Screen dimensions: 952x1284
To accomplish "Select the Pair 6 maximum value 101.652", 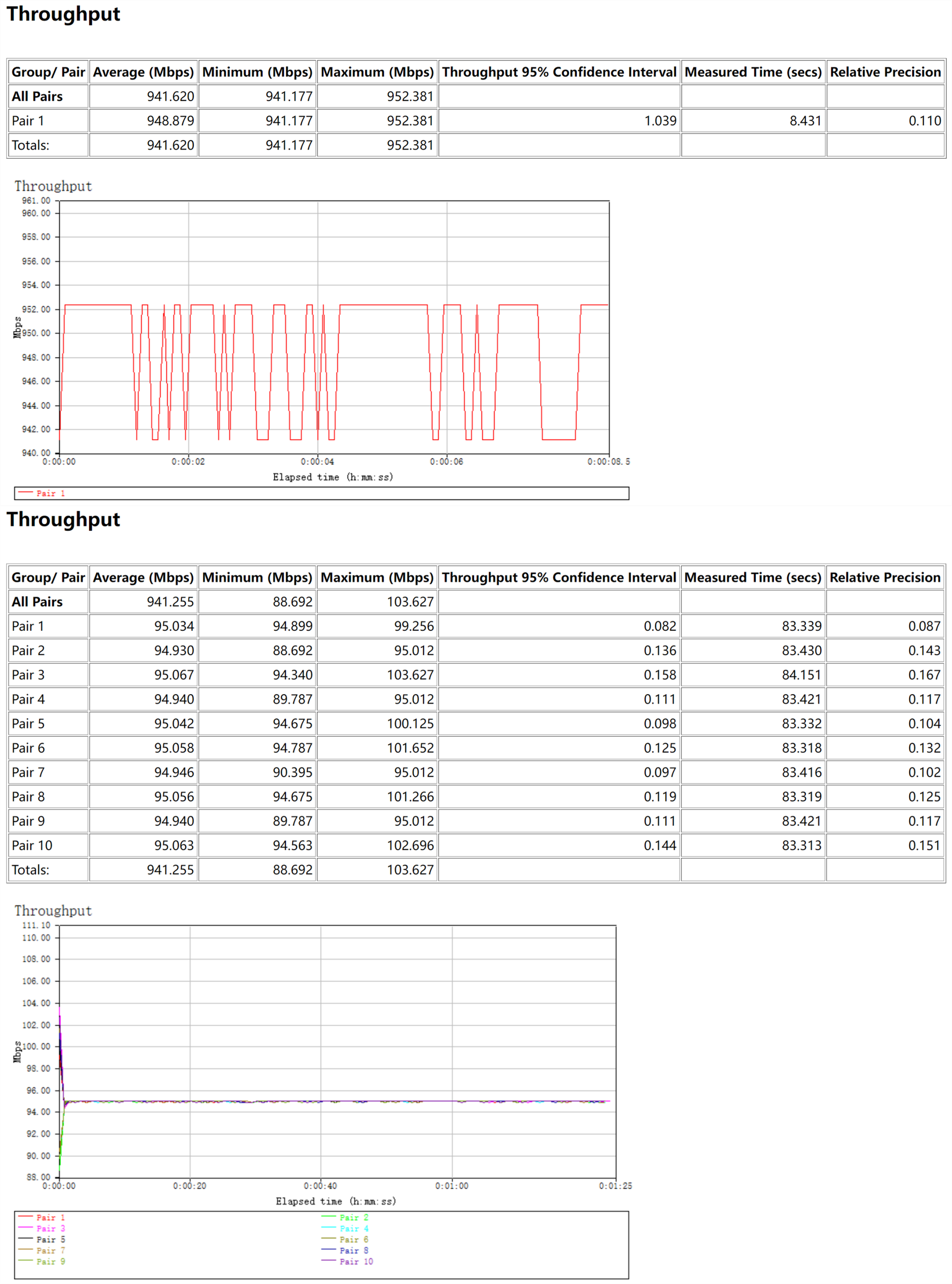I will pyautogui.click(x=410, y=748).
